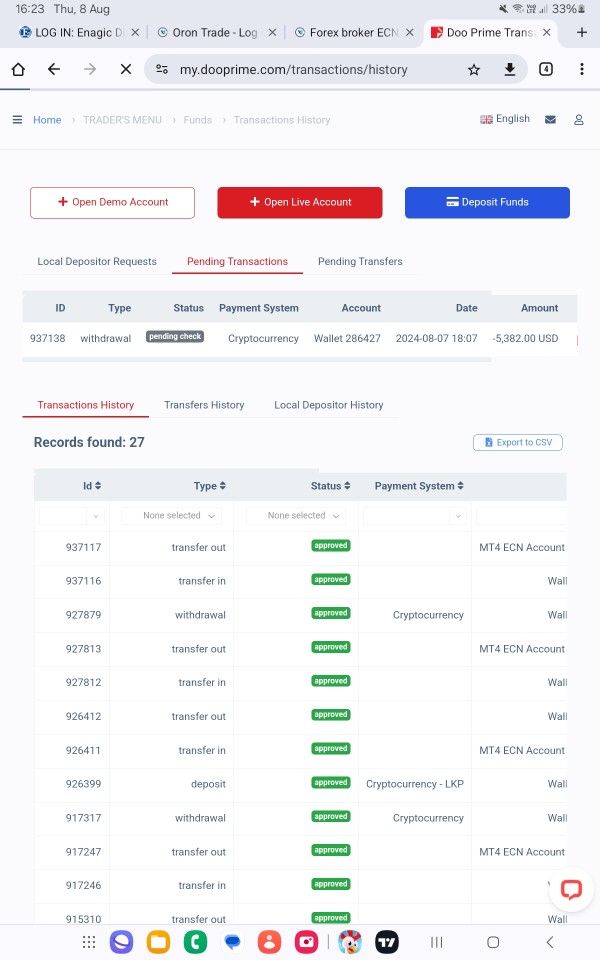Viewport: 600px width, 960px height.
Task: Follow the Funds breadcrumb link
Action: [x=198, y=120]
